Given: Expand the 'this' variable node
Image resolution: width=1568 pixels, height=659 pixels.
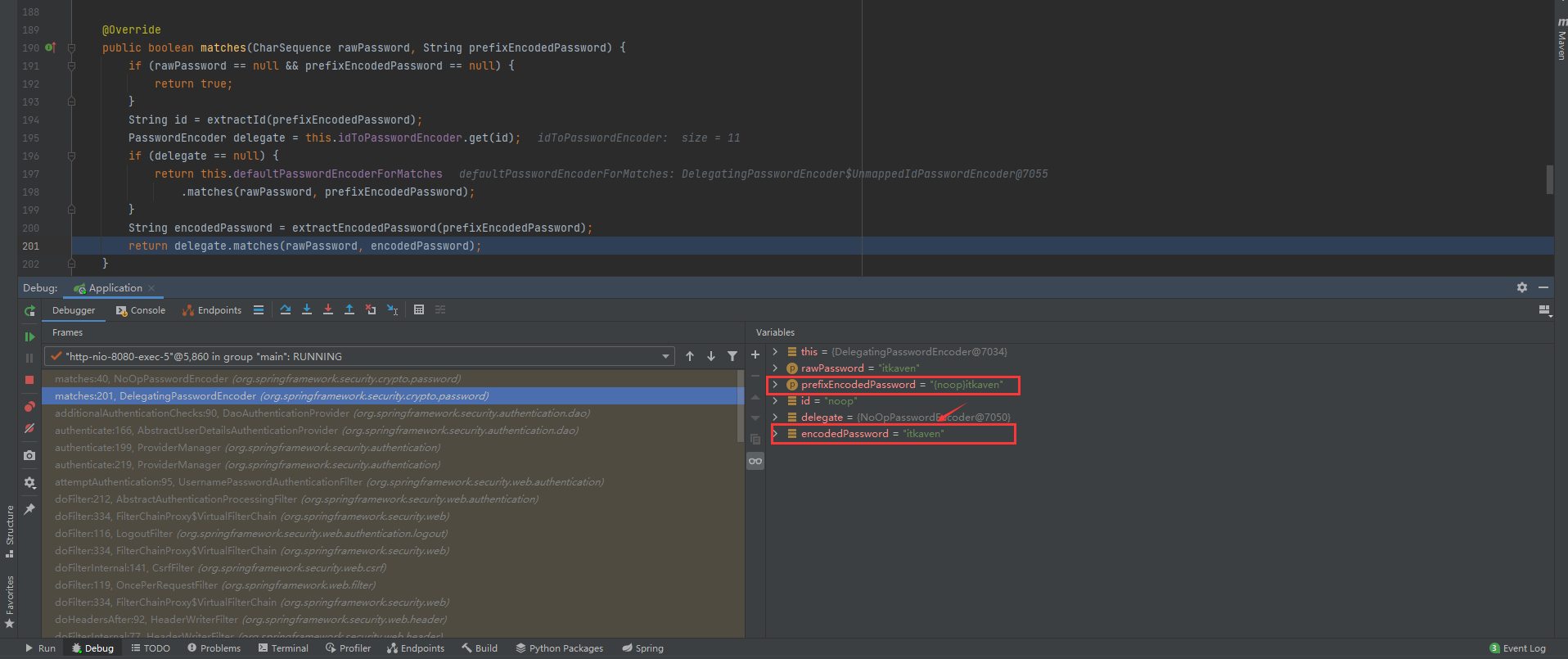Looking at the screenshot, I should coord(775,352).
